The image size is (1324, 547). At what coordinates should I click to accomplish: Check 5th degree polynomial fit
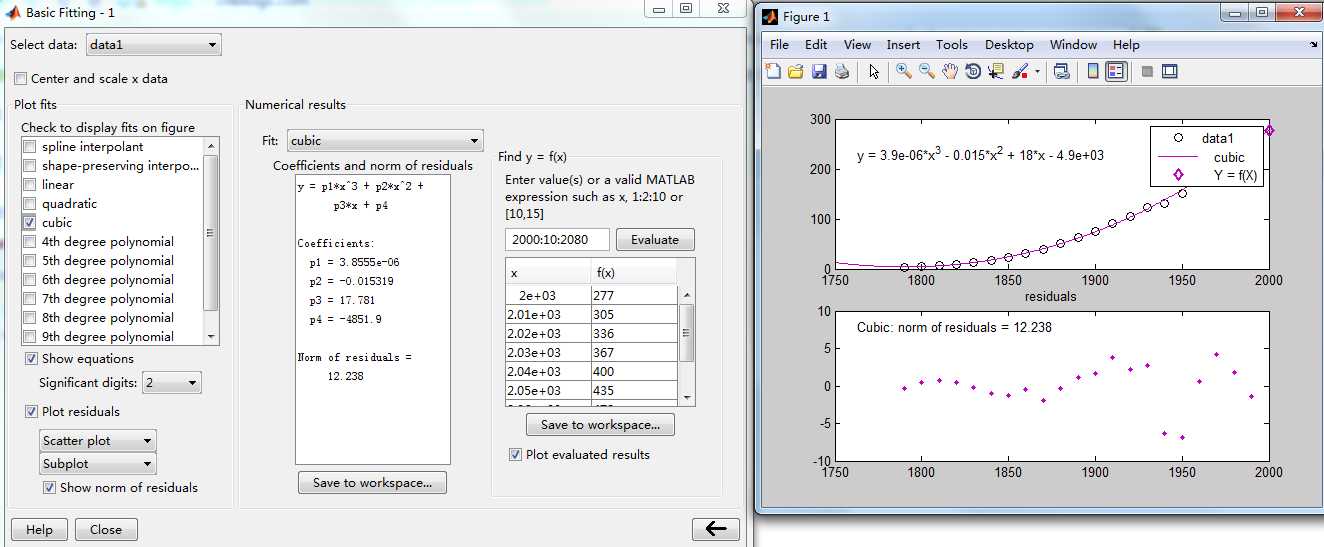pos(30,261)
